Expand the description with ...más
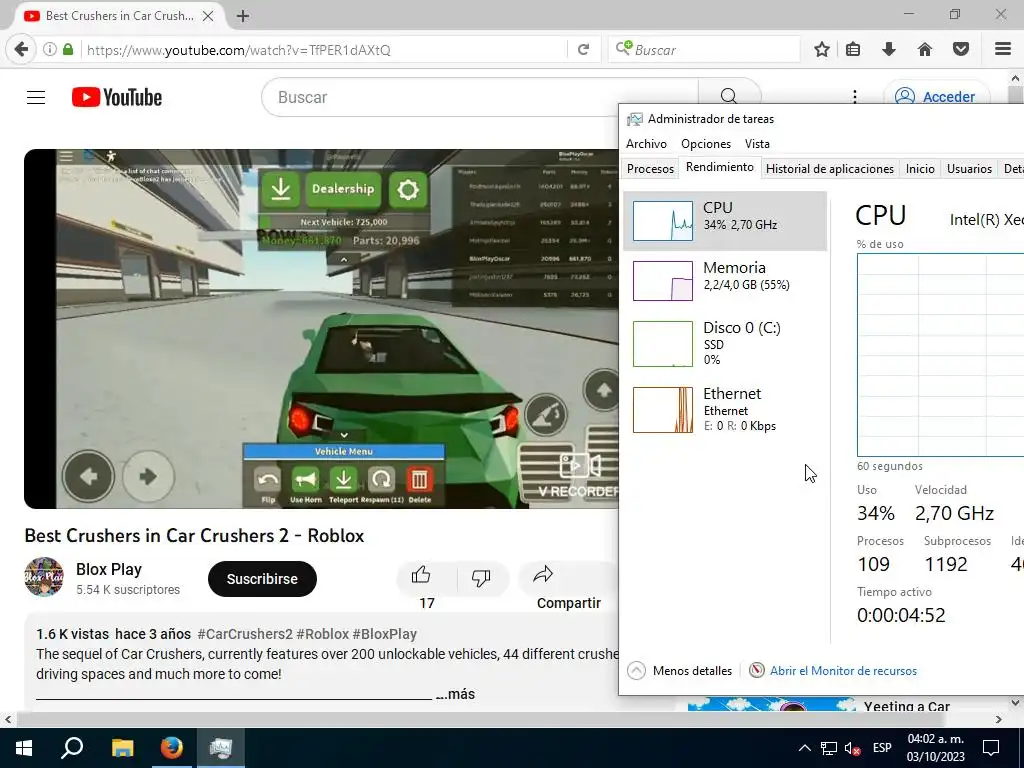Image resolution: width=1024 pixels, height=768 pixels. click(x=455, y=694)
